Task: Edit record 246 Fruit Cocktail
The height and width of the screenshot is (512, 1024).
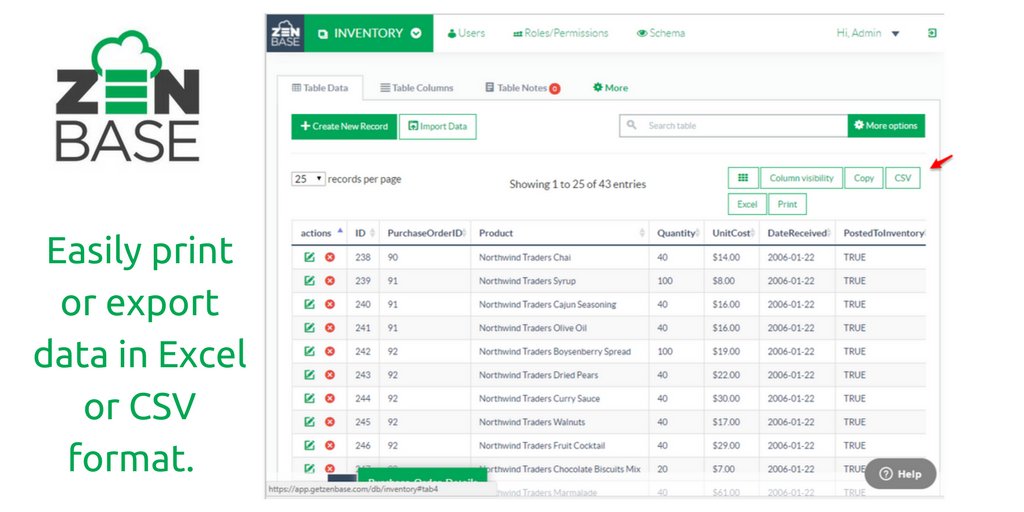Action: 310,445
